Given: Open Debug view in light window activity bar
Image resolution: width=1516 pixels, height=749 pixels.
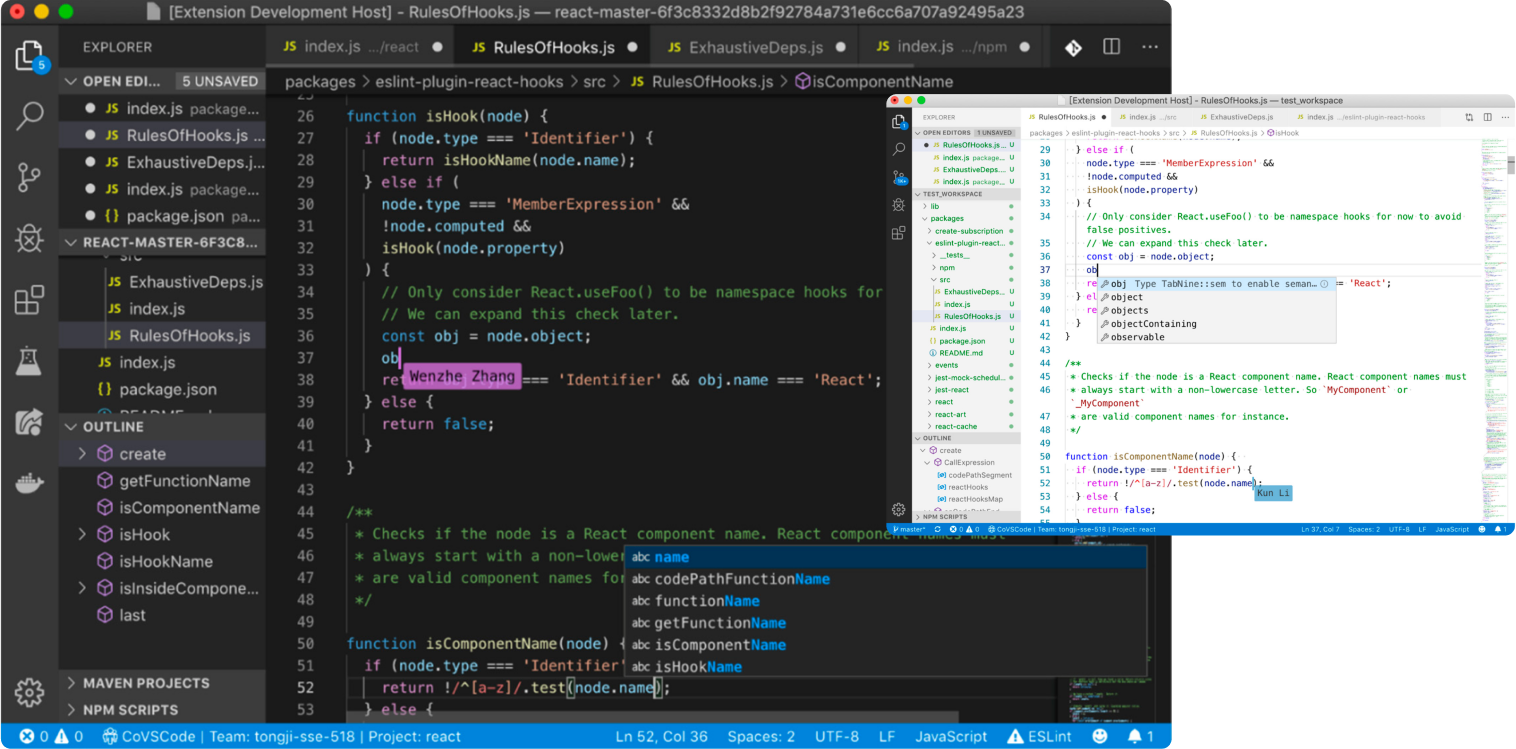Looking at the screenshot, I should 898,204.
